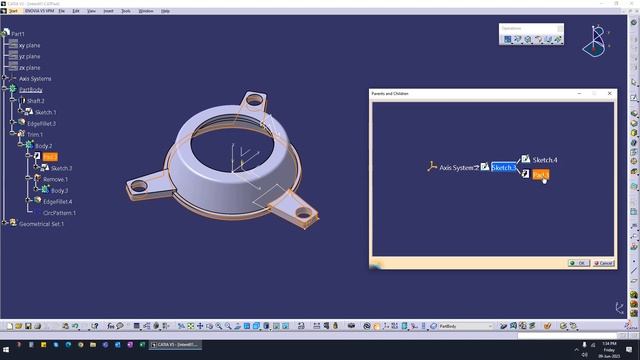The width and height of the screenshot is (640, 360).
Task: Click the New document icon in the bottom toolbar
Action: (x=10, y=326)
